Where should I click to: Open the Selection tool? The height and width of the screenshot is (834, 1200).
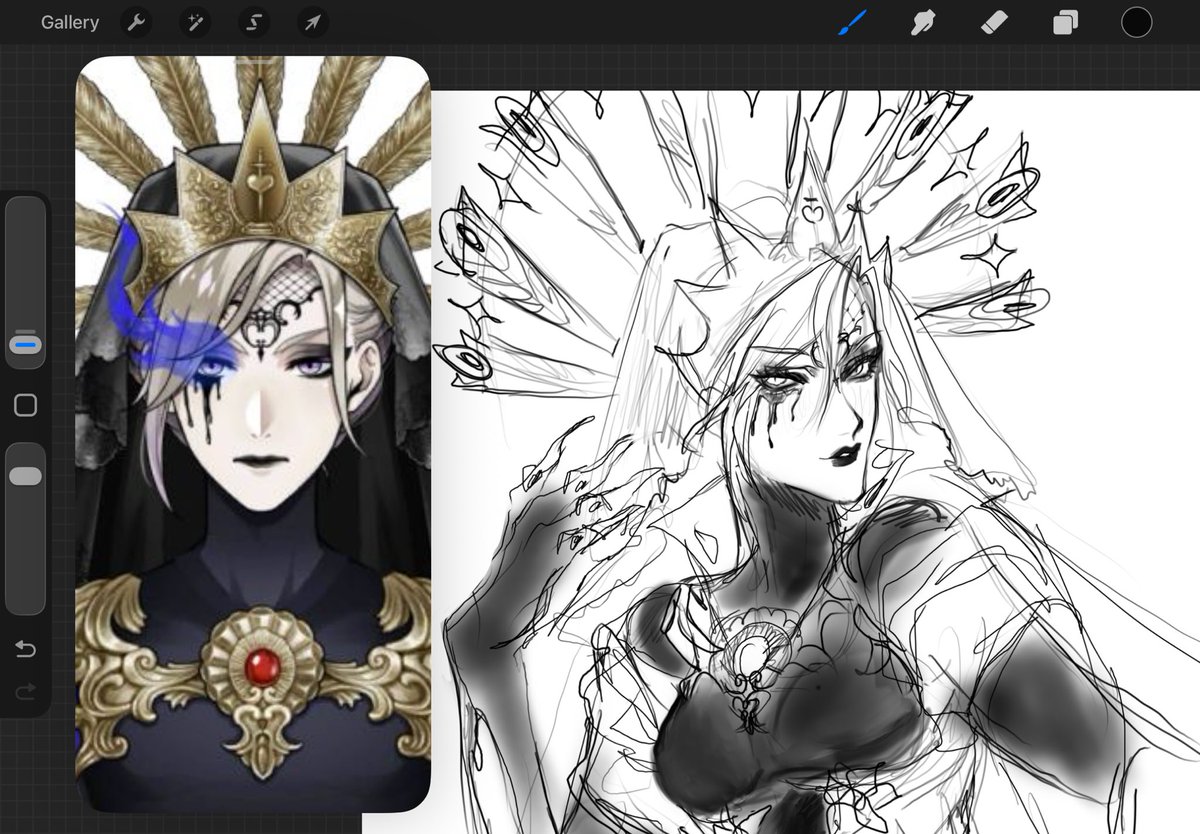(254, 22)
